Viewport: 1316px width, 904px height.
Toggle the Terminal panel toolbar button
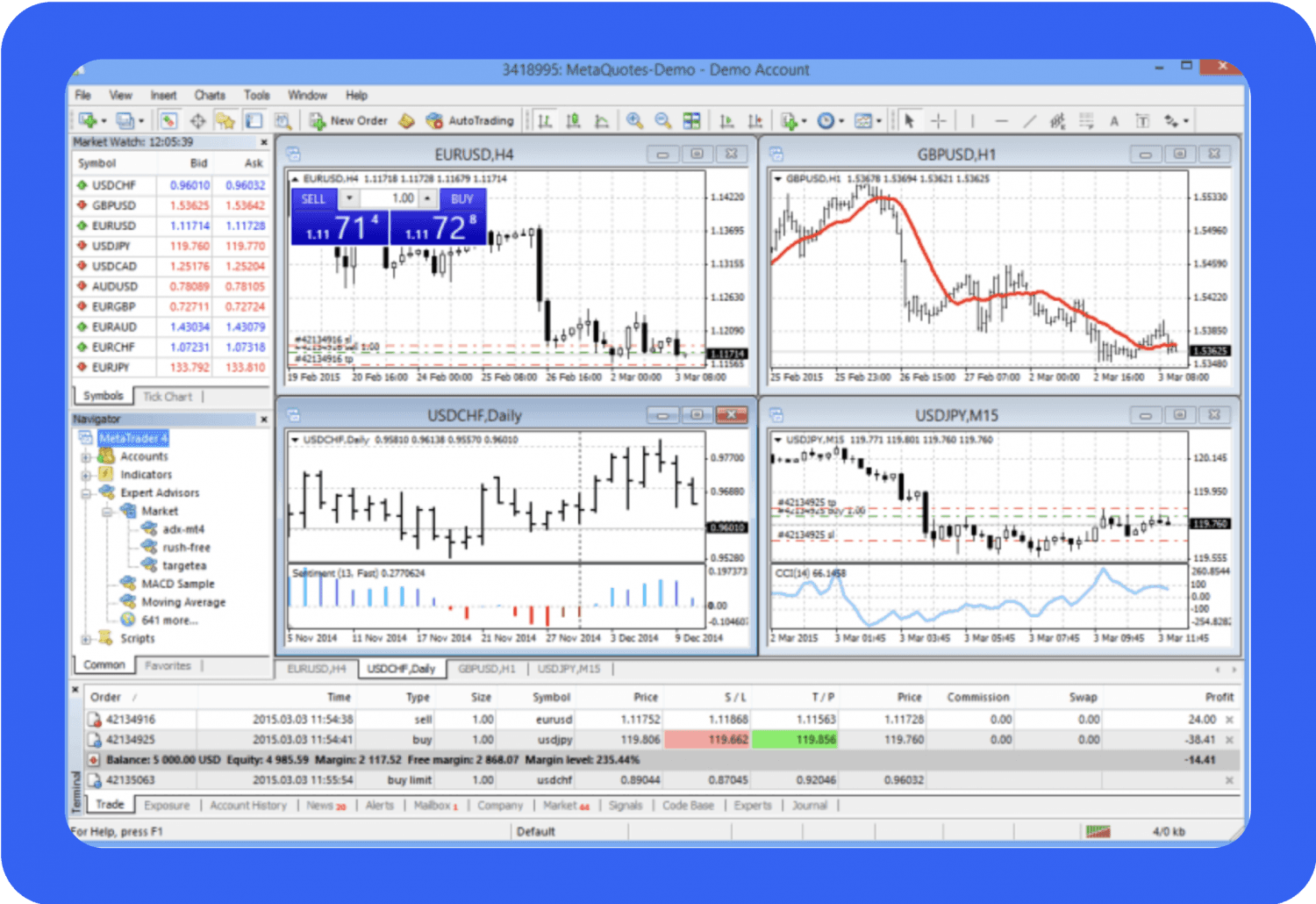point(254,120)
